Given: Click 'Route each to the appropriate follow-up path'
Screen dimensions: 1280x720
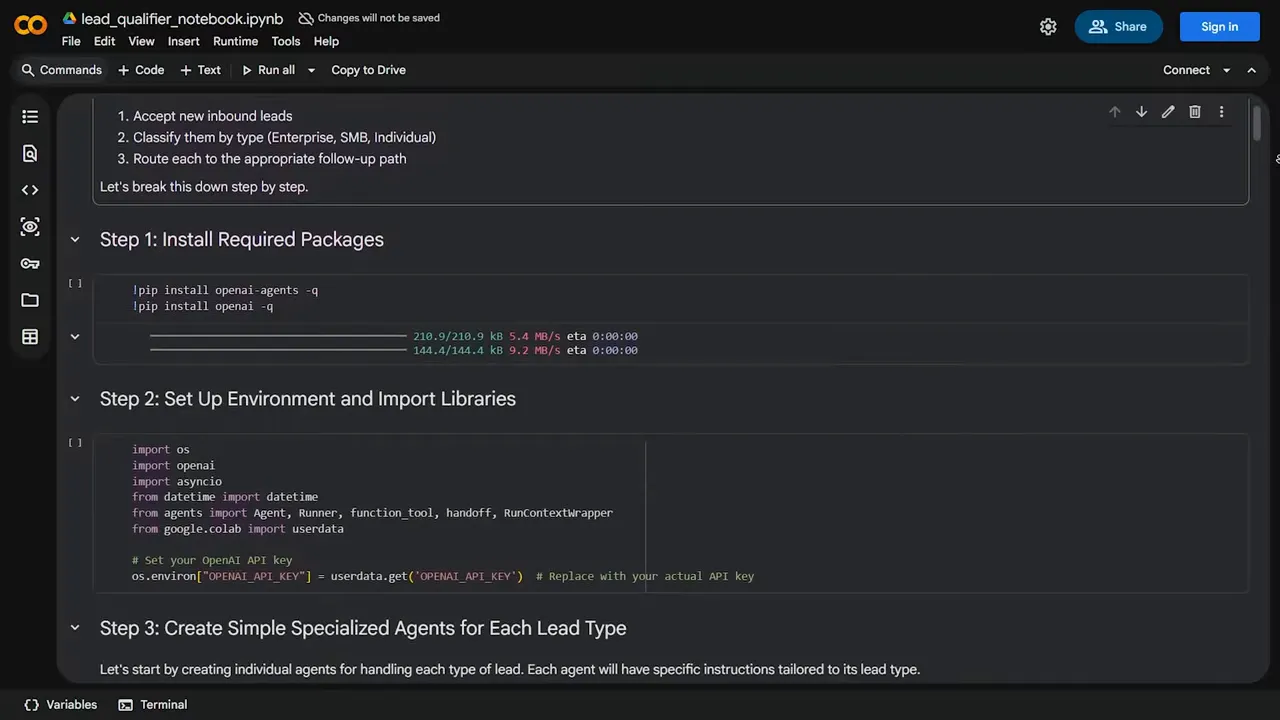Looking at the screenshot, I should (270, 158).
